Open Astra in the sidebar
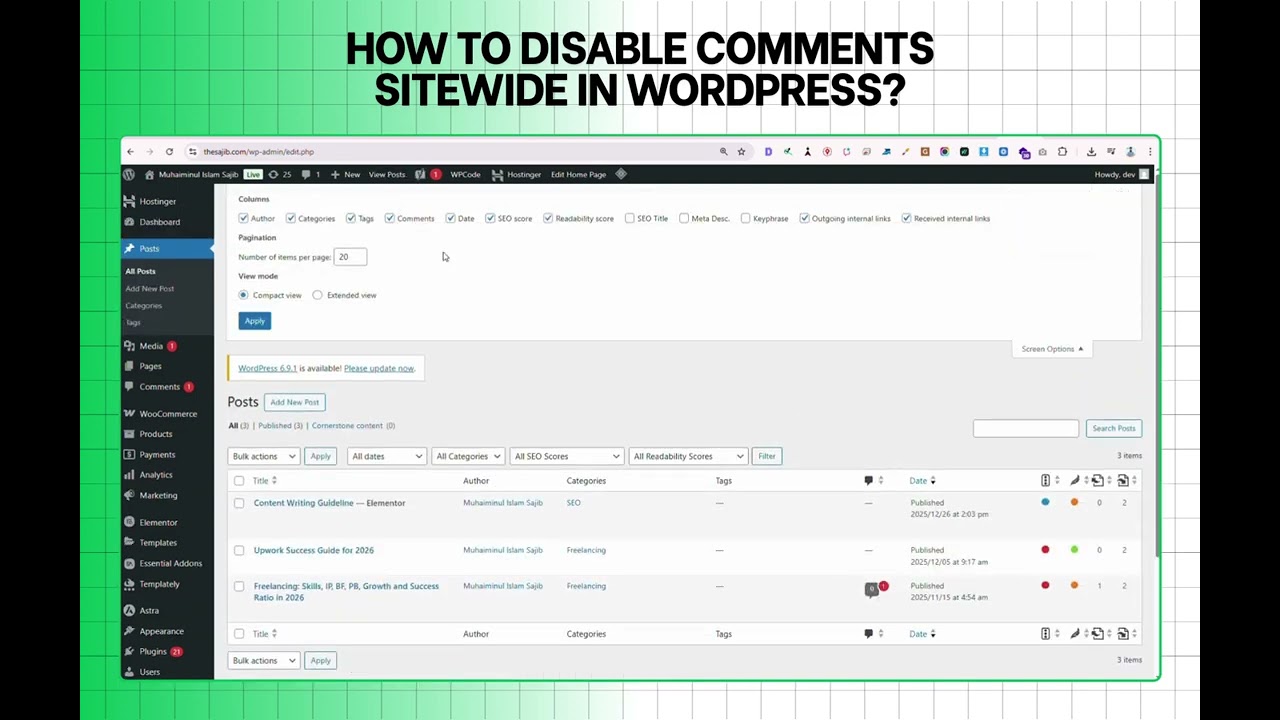The height and width of the screenshot is (720, 1280). tap(149, 611)
